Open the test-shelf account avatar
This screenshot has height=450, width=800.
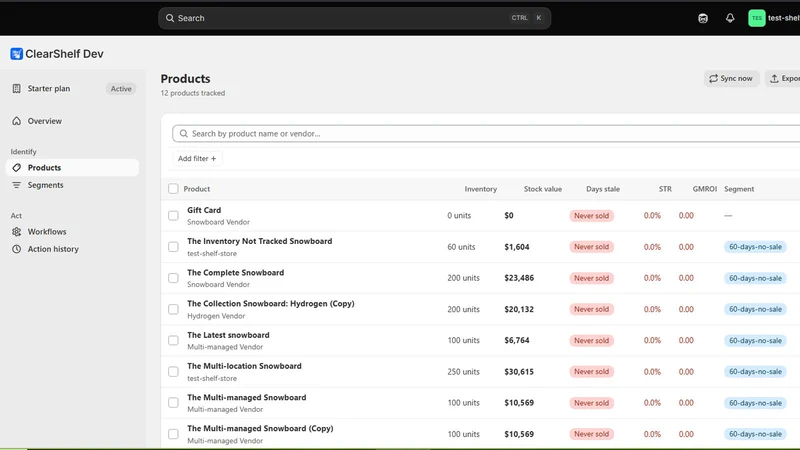pyautogui.click(x=757, y=18)
